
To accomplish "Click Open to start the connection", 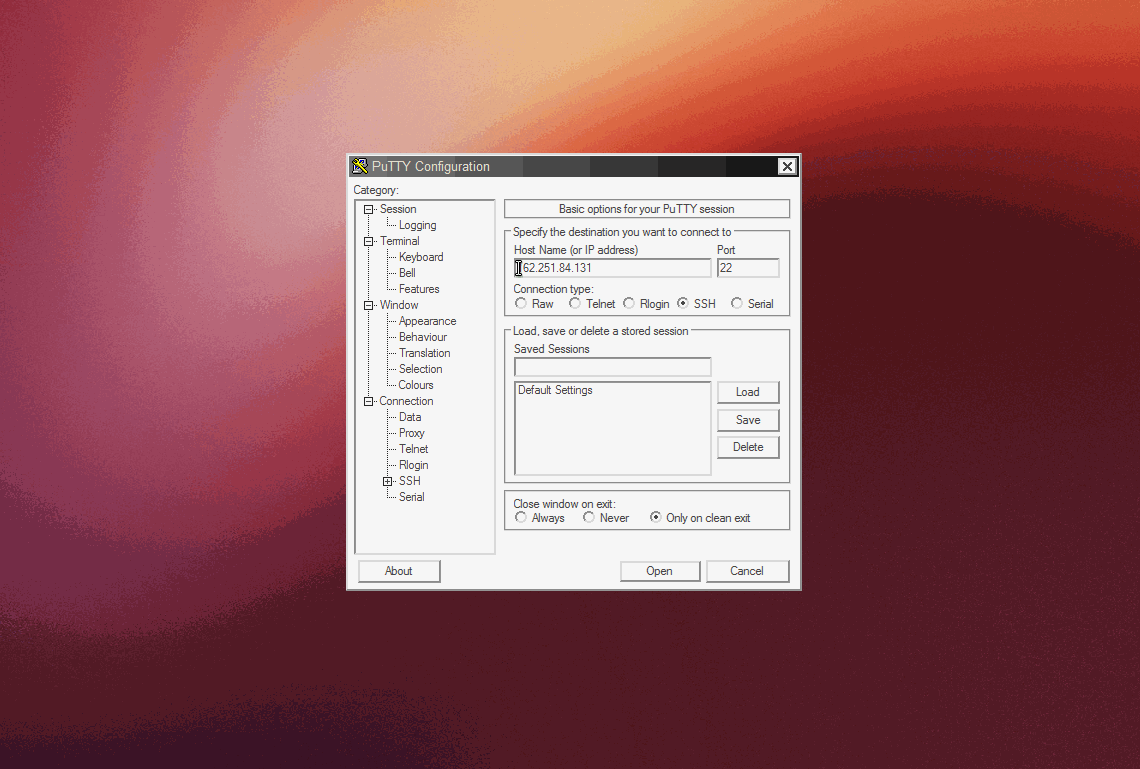I will (659, 571).
